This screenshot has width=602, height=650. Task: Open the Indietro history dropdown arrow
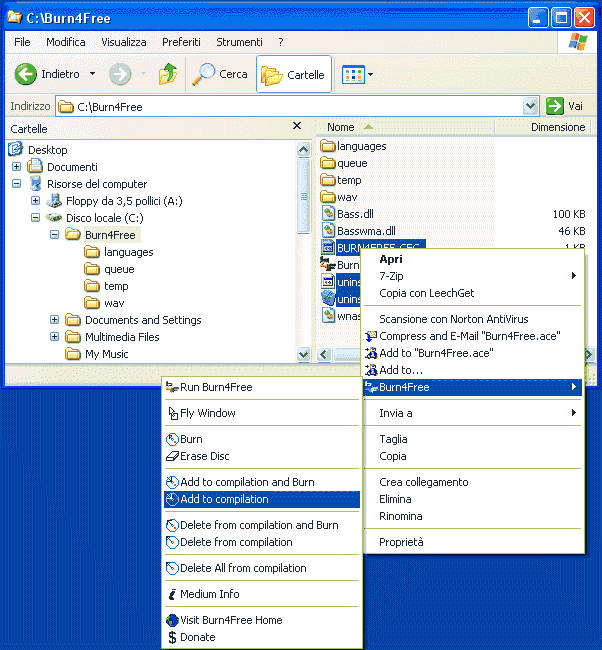click(x=92, y=74)
